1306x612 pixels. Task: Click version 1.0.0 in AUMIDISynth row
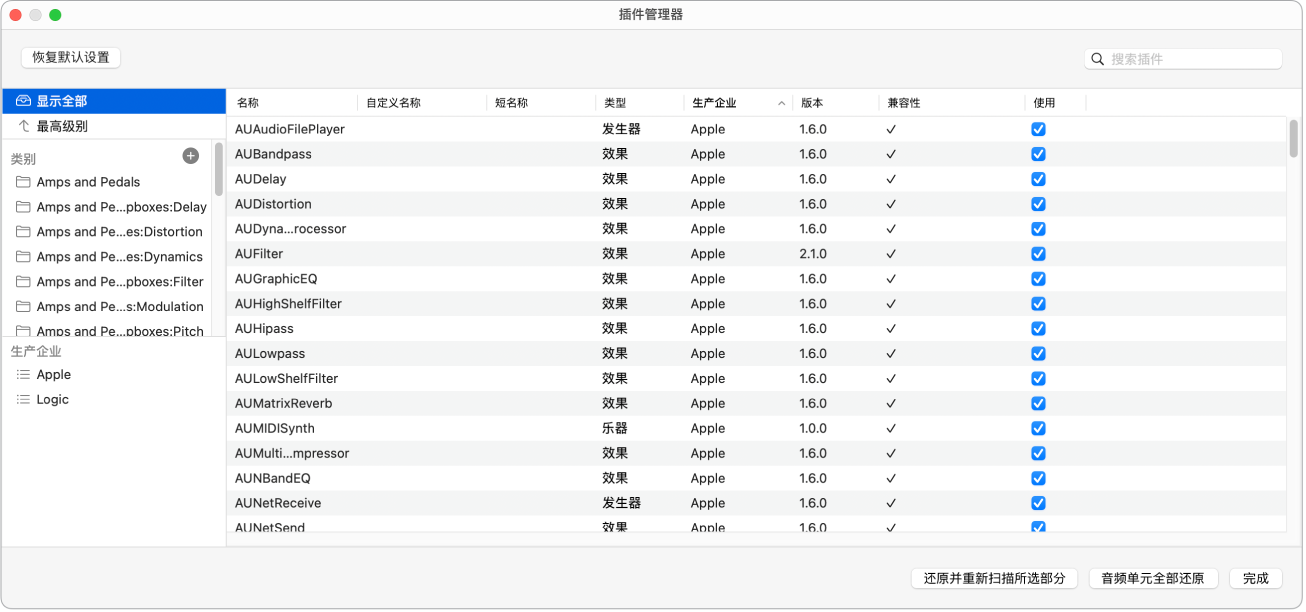[x=813, y=428]
